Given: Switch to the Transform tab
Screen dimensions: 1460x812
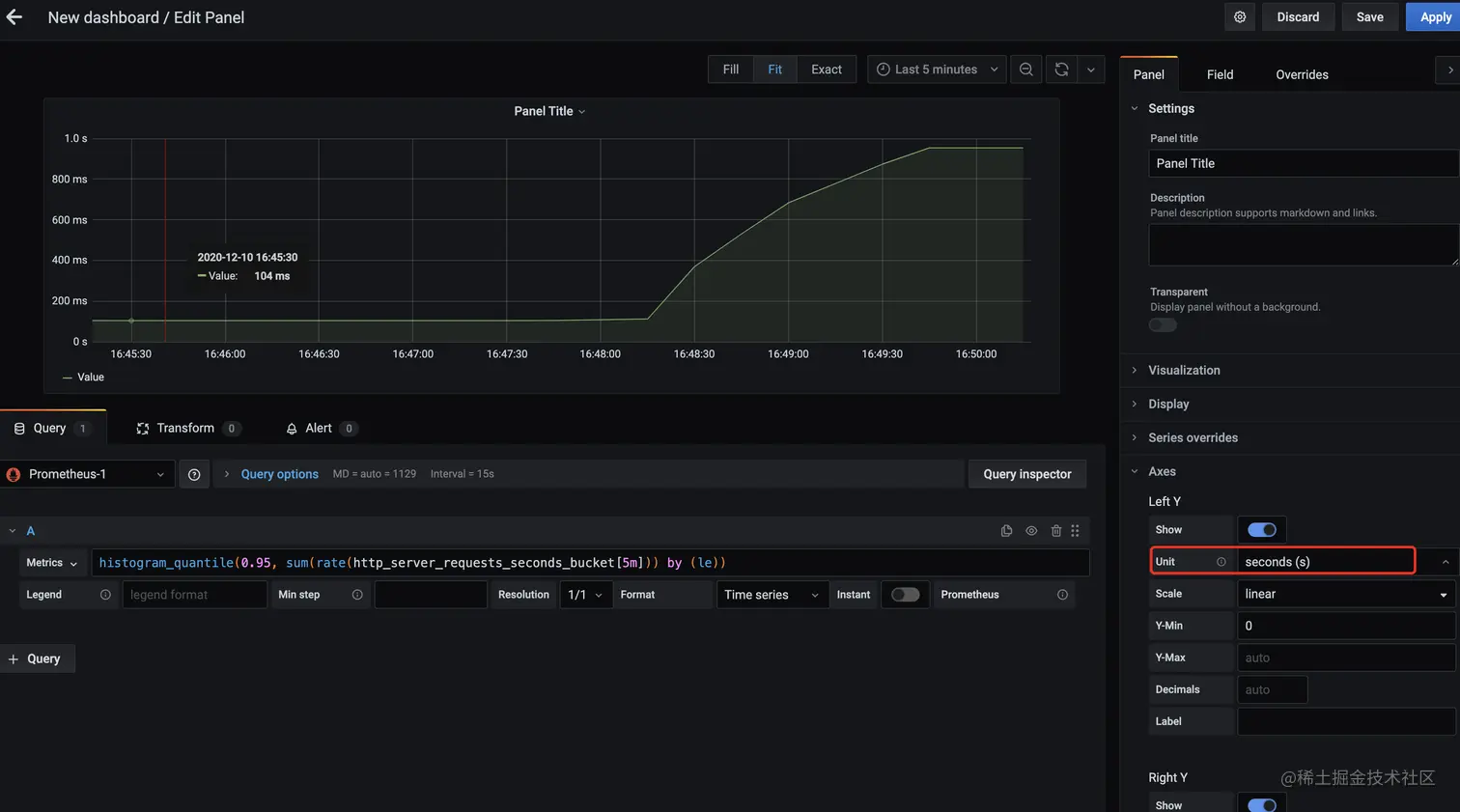Looking at the screenshot, I should pyautogui.click(x=188, y=429).
